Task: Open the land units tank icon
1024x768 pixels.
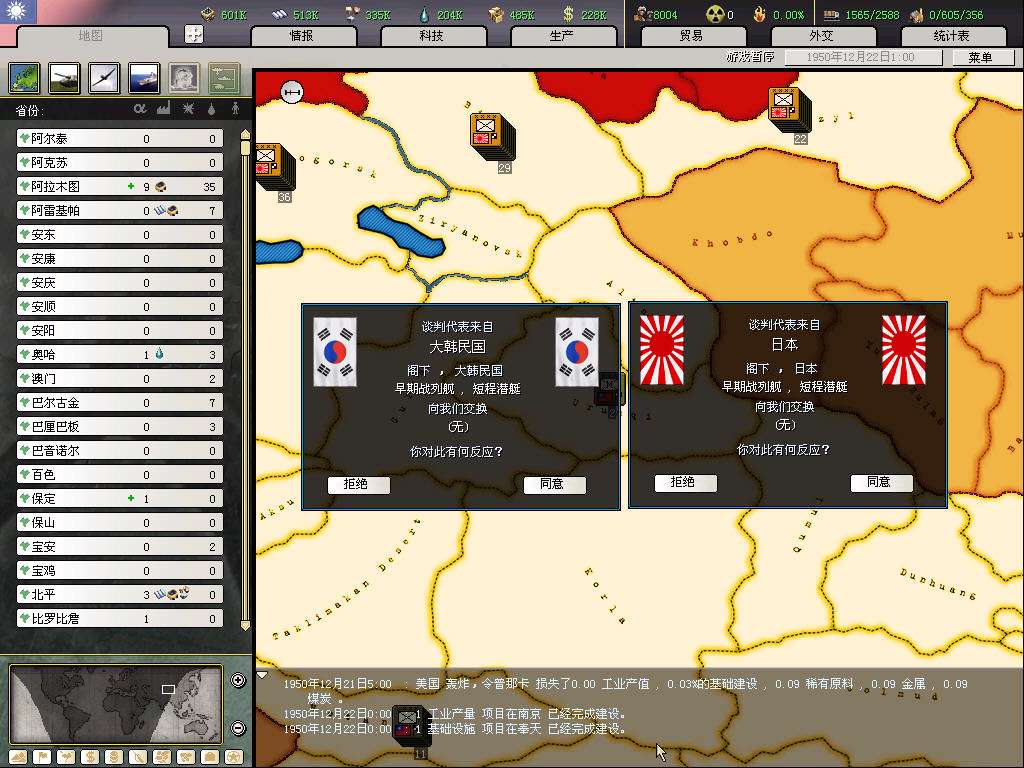Action: 65,78
